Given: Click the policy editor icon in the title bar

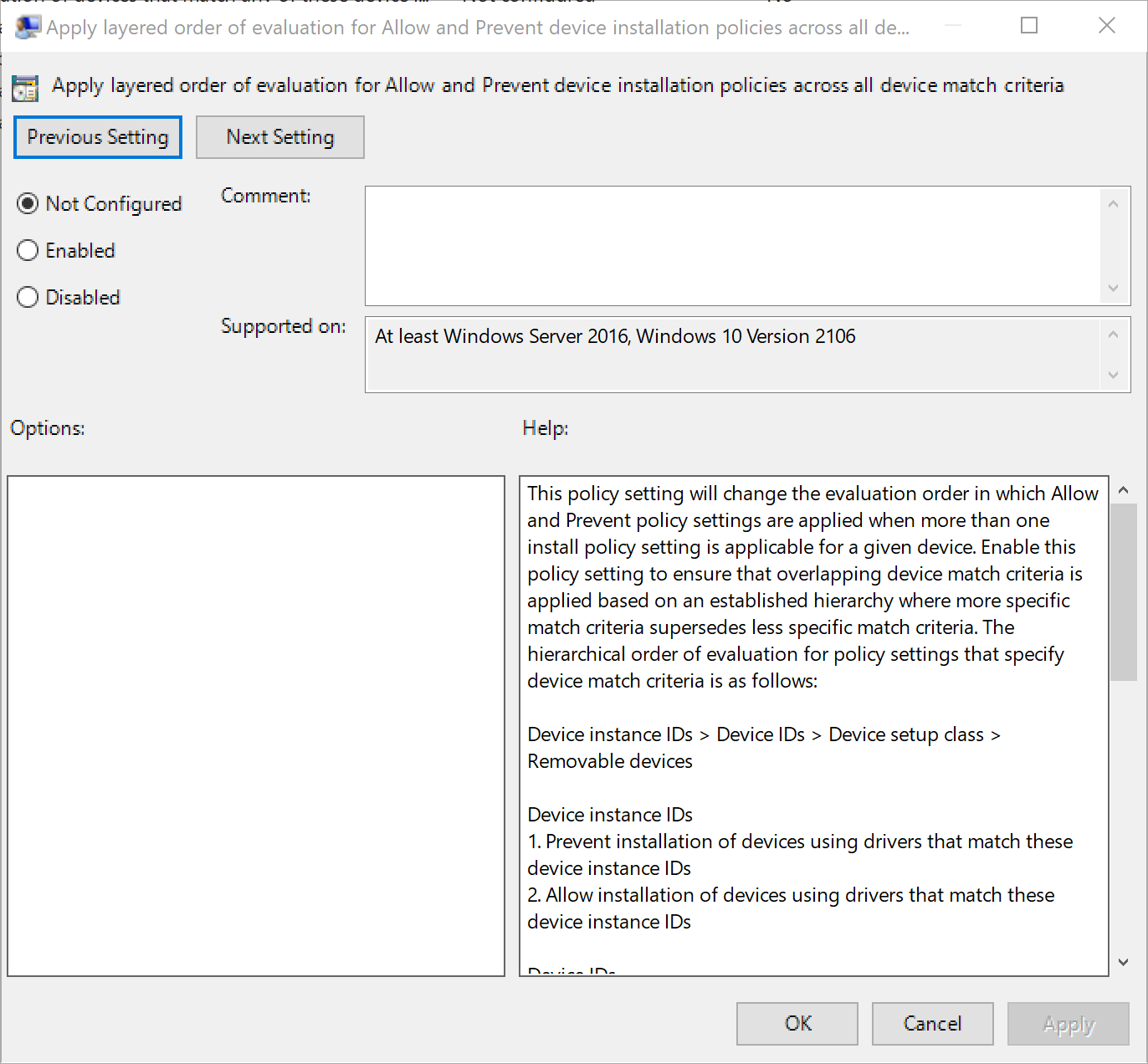Looking at the screenshot, I should [27, 28].
